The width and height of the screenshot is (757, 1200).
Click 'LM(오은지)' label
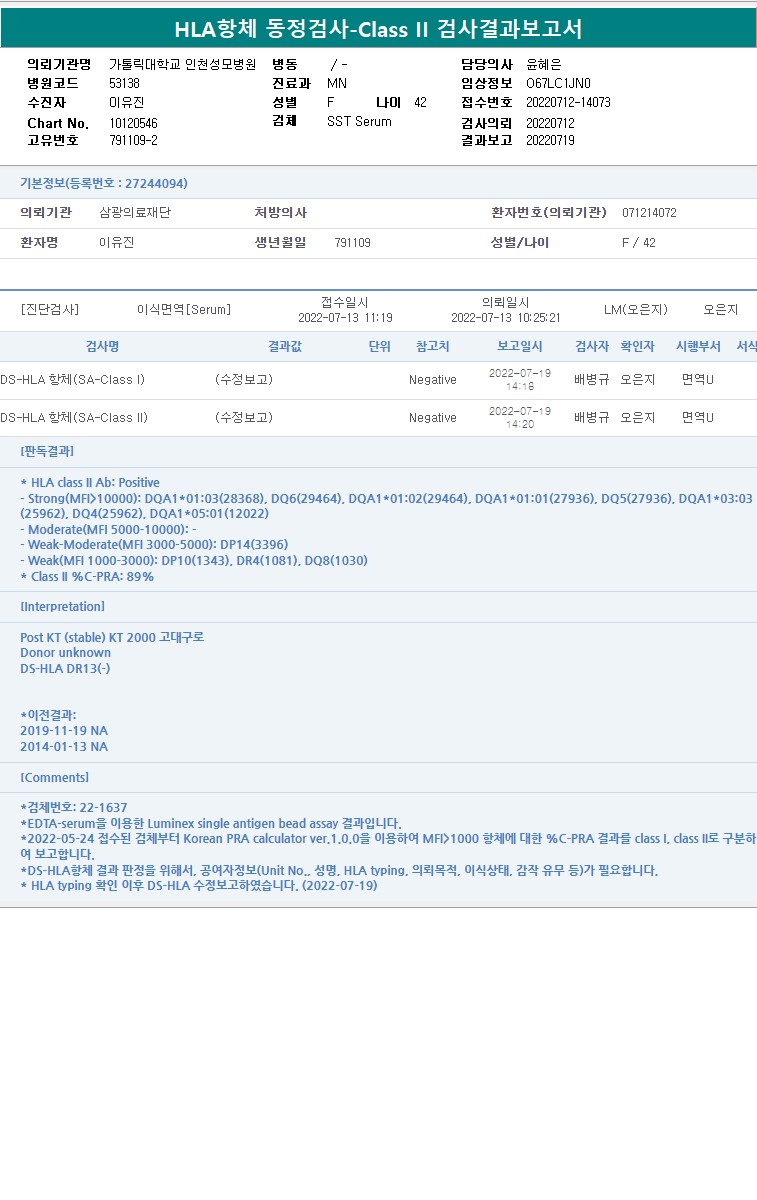coord(636,310)
